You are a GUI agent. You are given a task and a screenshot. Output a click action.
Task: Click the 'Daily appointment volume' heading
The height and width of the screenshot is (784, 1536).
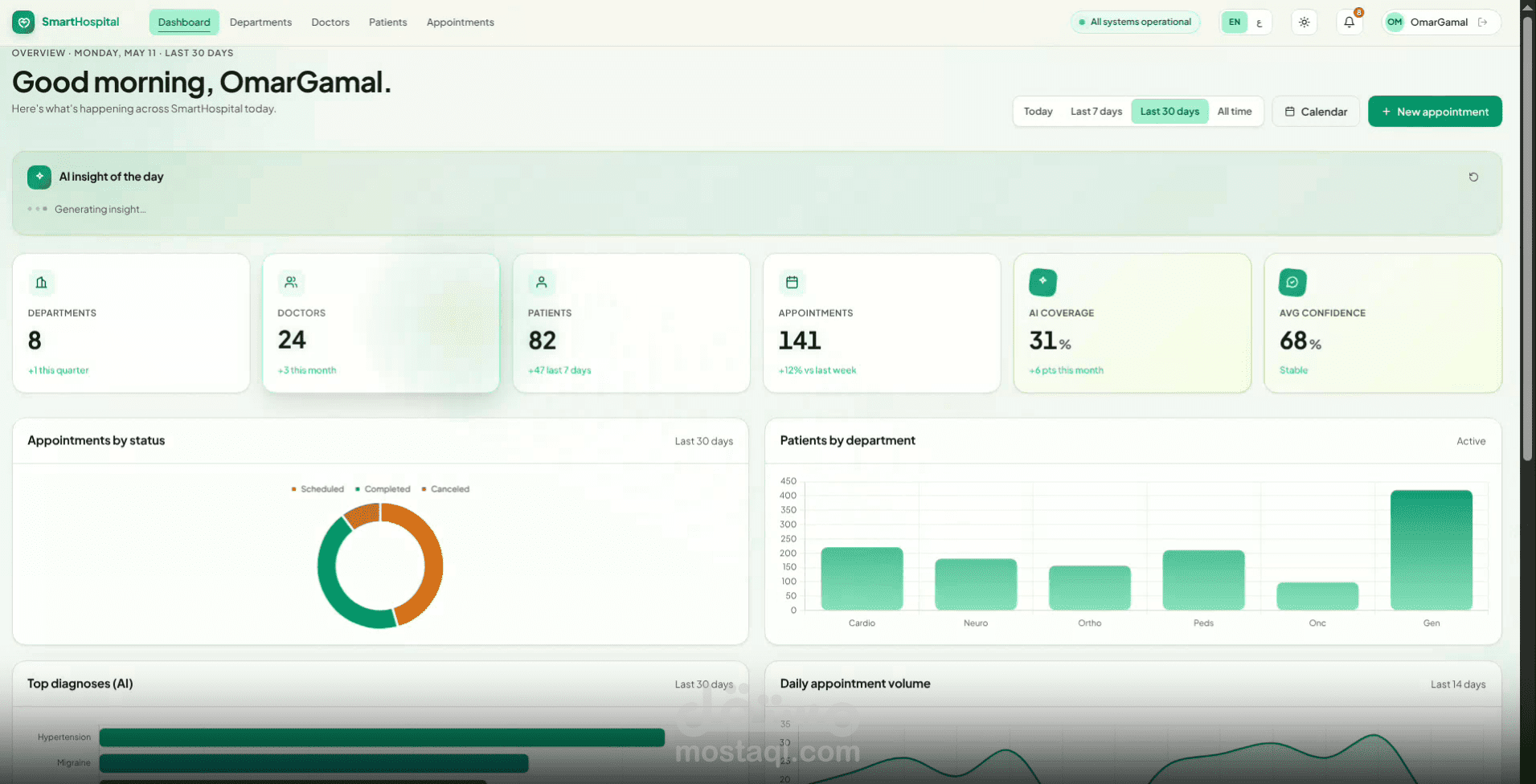pos(855,684)
